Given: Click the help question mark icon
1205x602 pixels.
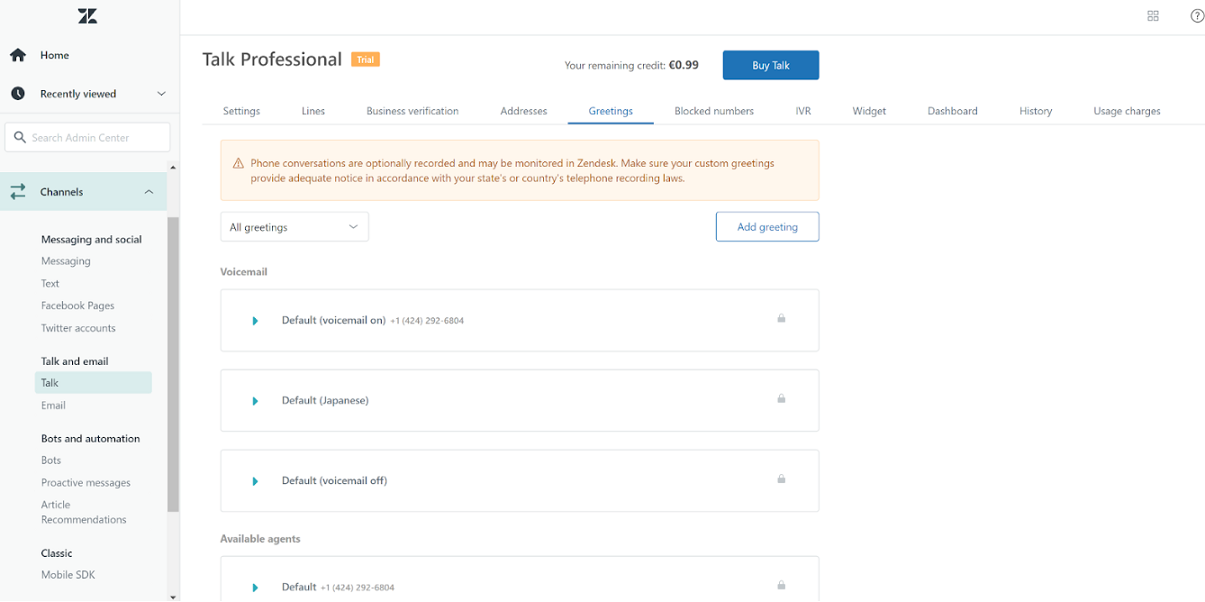Looking at the screenshot, I should click(1196, 16).
